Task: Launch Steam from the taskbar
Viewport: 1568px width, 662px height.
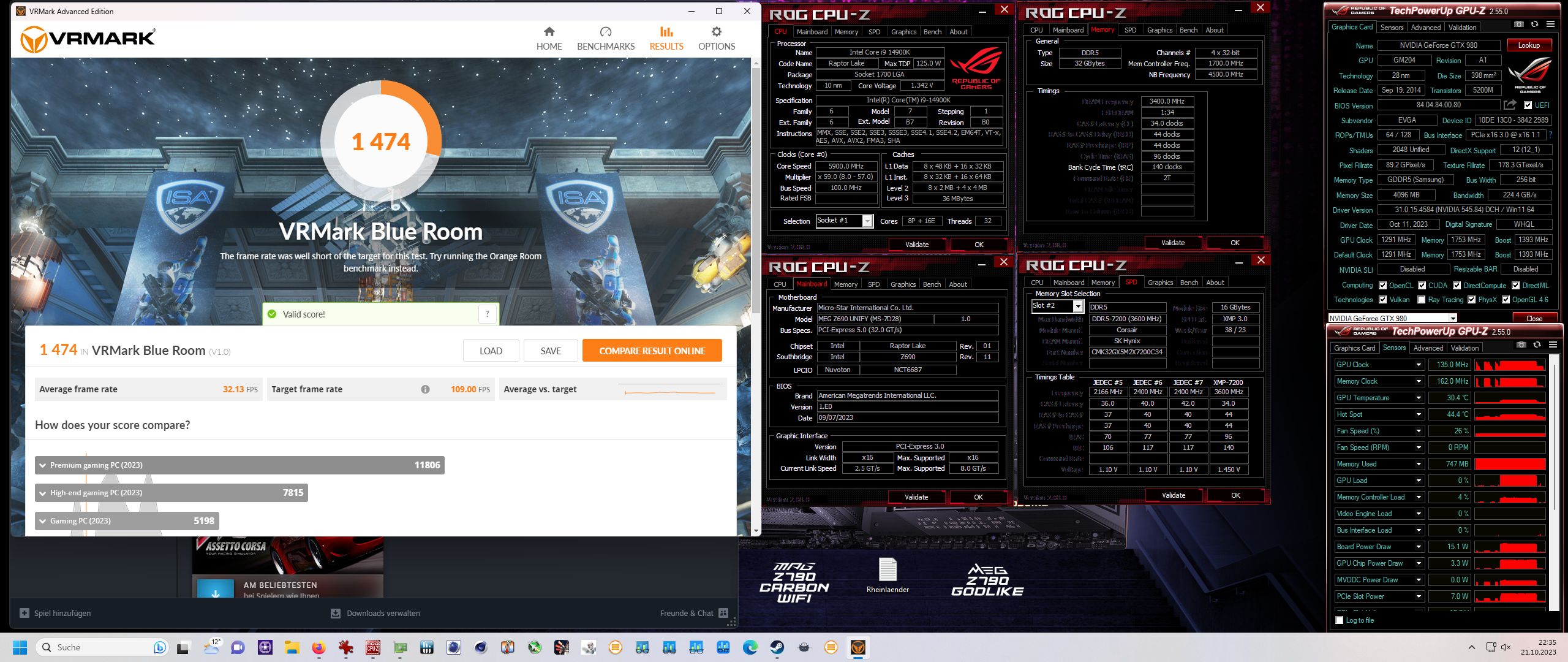Action: [x=777, y=647]
